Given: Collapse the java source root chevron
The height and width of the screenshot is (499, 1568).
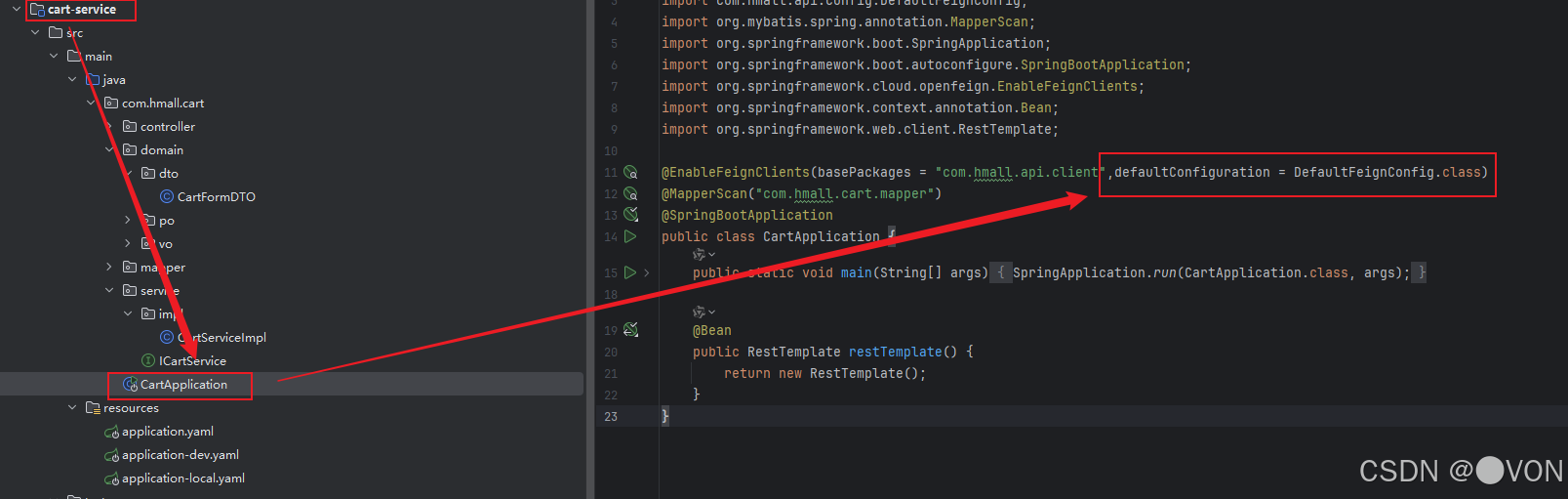Looking at the screenshot, I should click(72, 79).
